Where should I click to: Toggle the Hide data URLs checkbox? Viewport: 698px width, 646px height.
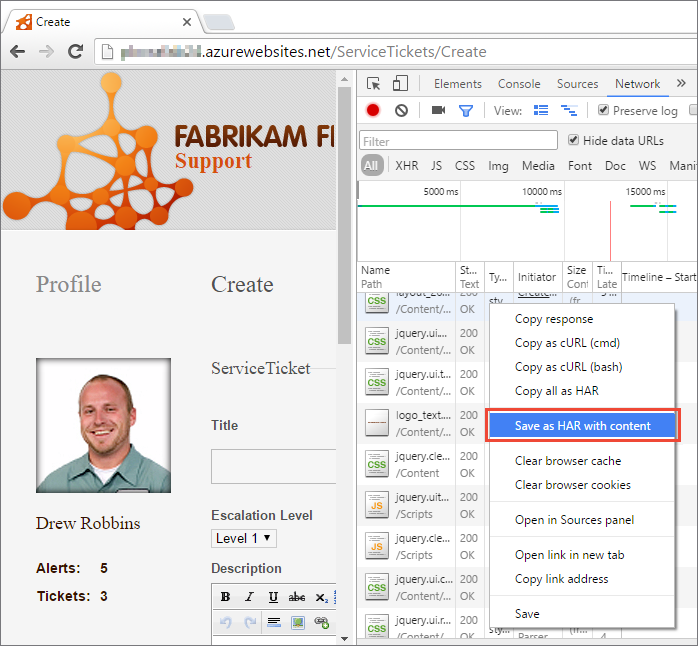(x=573, y=140)
